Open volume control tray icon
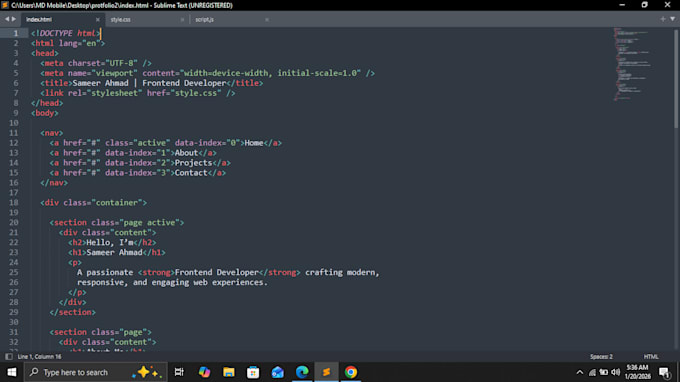Image resolution: width=680 pixels, height=382 pixels. click(x=615, y=372)
